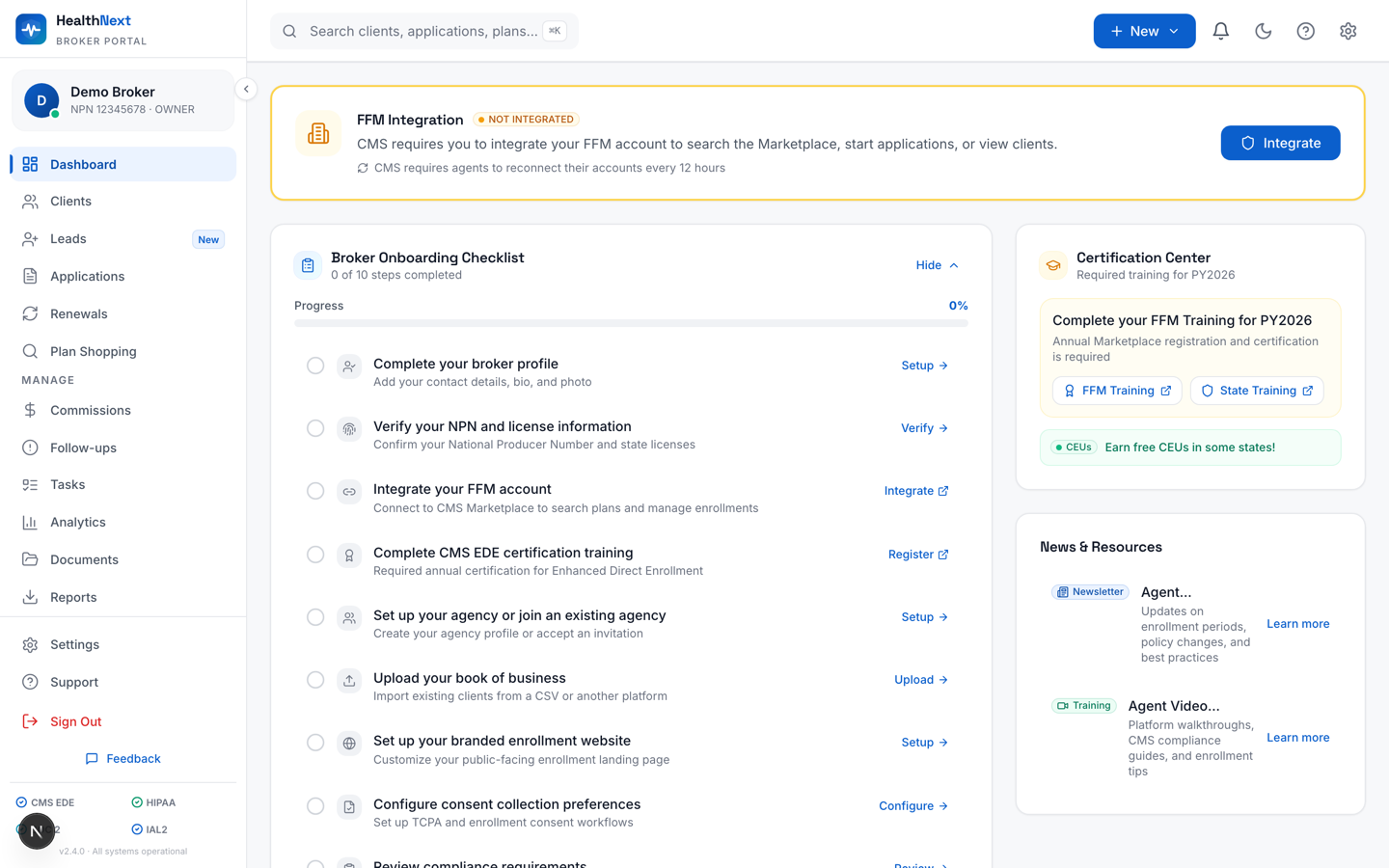Screen dimensions: 1389x868
Task: Open Reports in the sidebar
Action: (123, 598)
